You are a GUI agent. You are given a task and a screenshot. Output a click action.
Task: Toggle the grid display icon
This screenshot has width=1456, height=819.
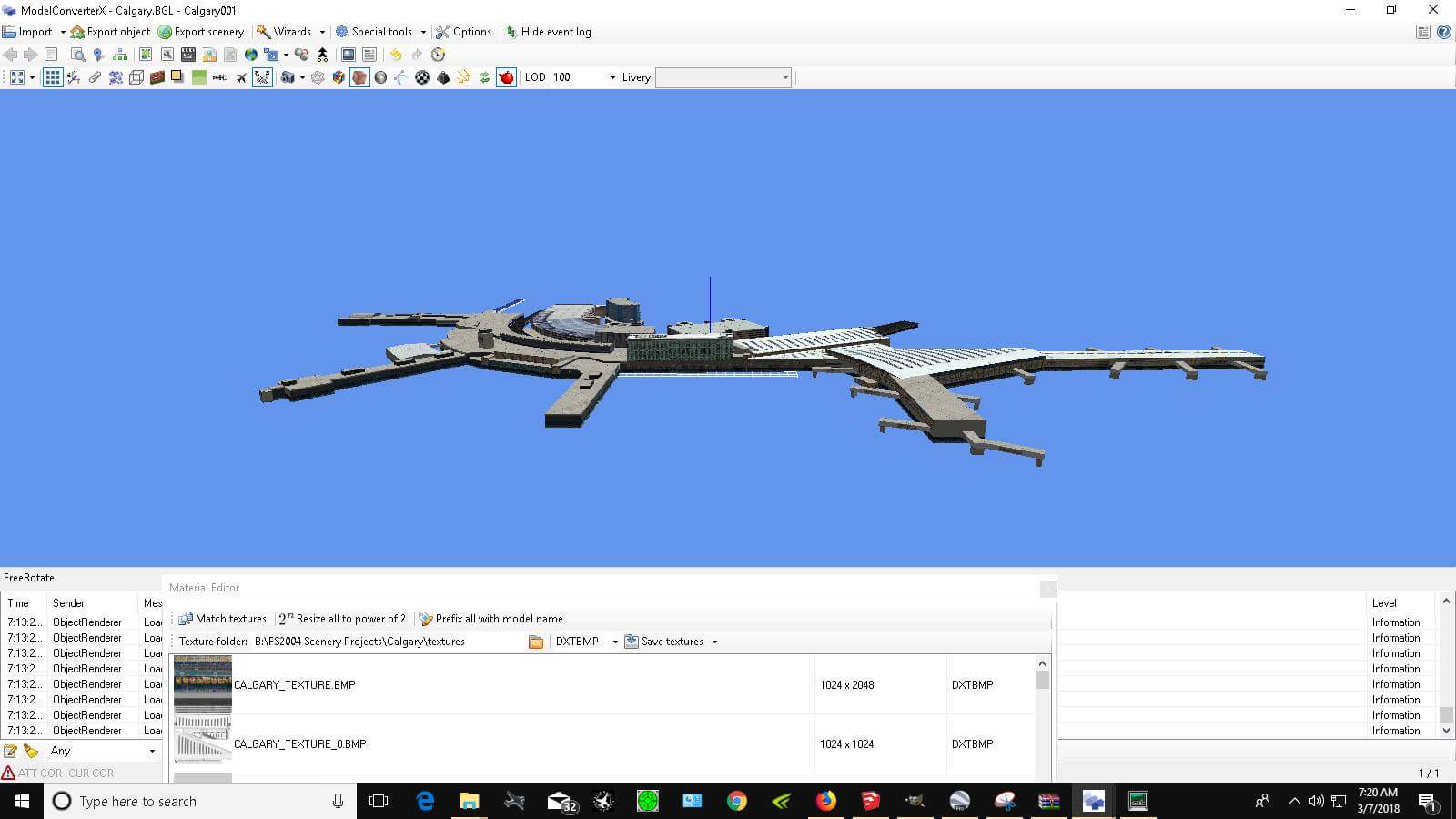pos(52,77)
